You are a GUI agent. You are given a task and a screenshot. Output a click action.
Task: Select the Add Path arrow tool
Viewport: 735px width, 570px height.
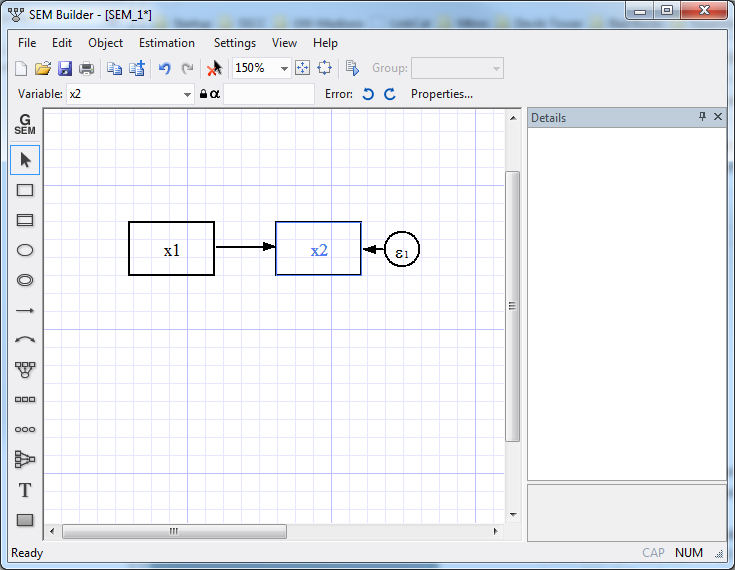pyautogui.click(x=25, y=311)
